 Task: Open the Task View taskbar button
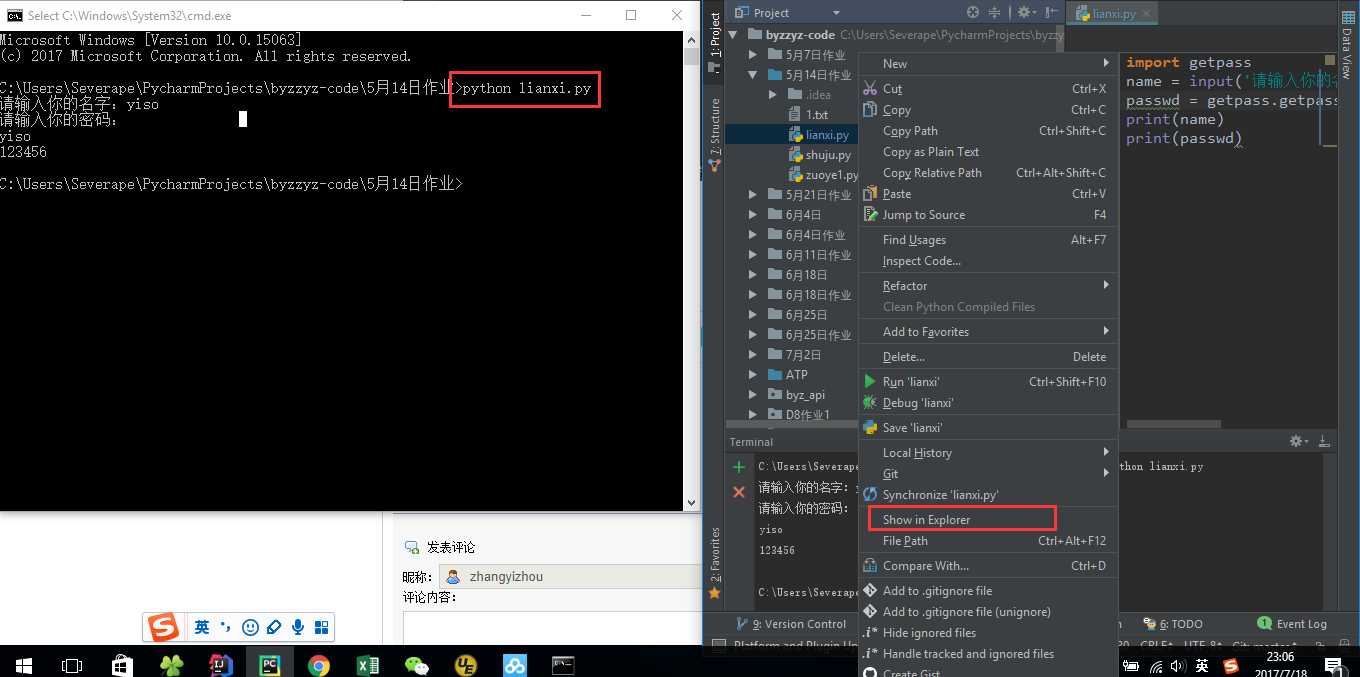[72, 665]
